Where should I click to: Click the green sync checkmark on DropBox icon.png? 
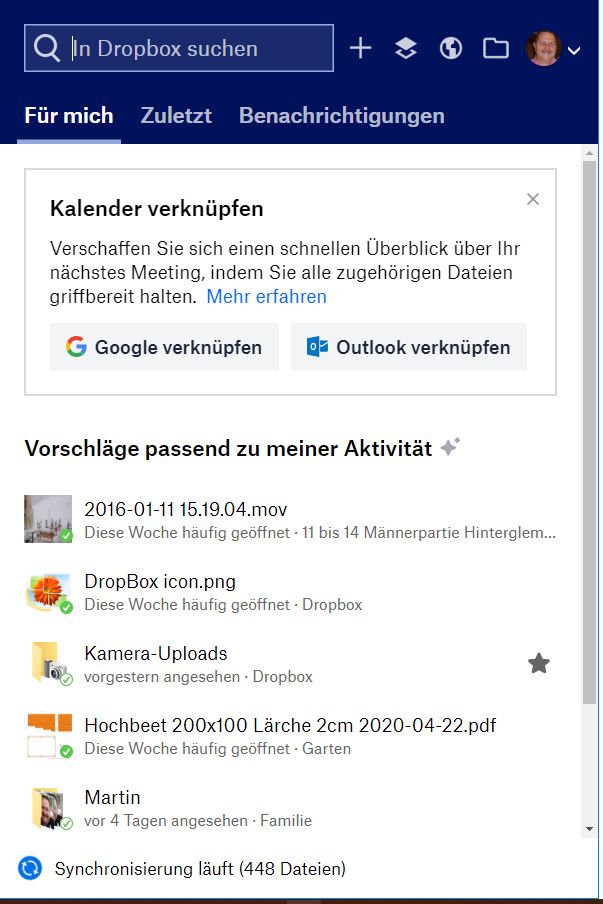(x=67, y=608)
